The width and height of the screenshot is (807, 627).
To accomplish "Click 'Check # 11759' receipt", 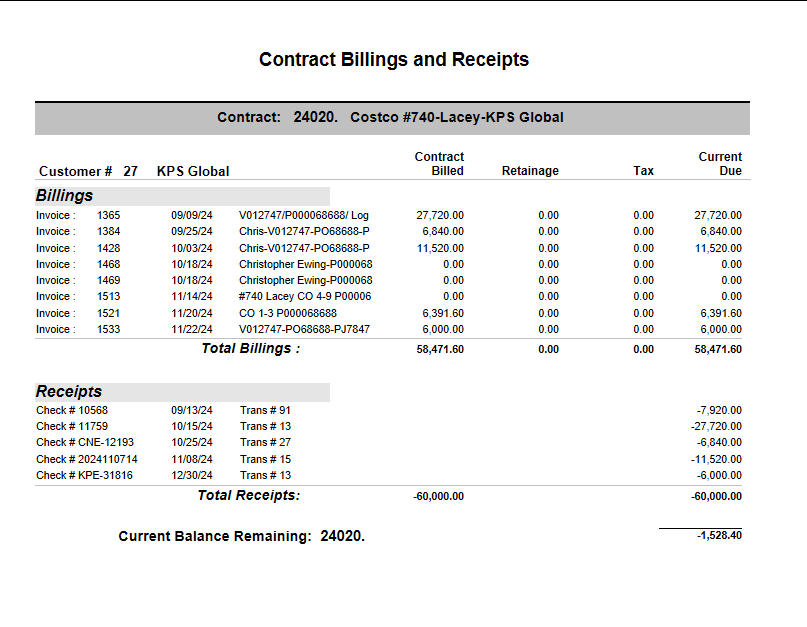I will 72,426.
